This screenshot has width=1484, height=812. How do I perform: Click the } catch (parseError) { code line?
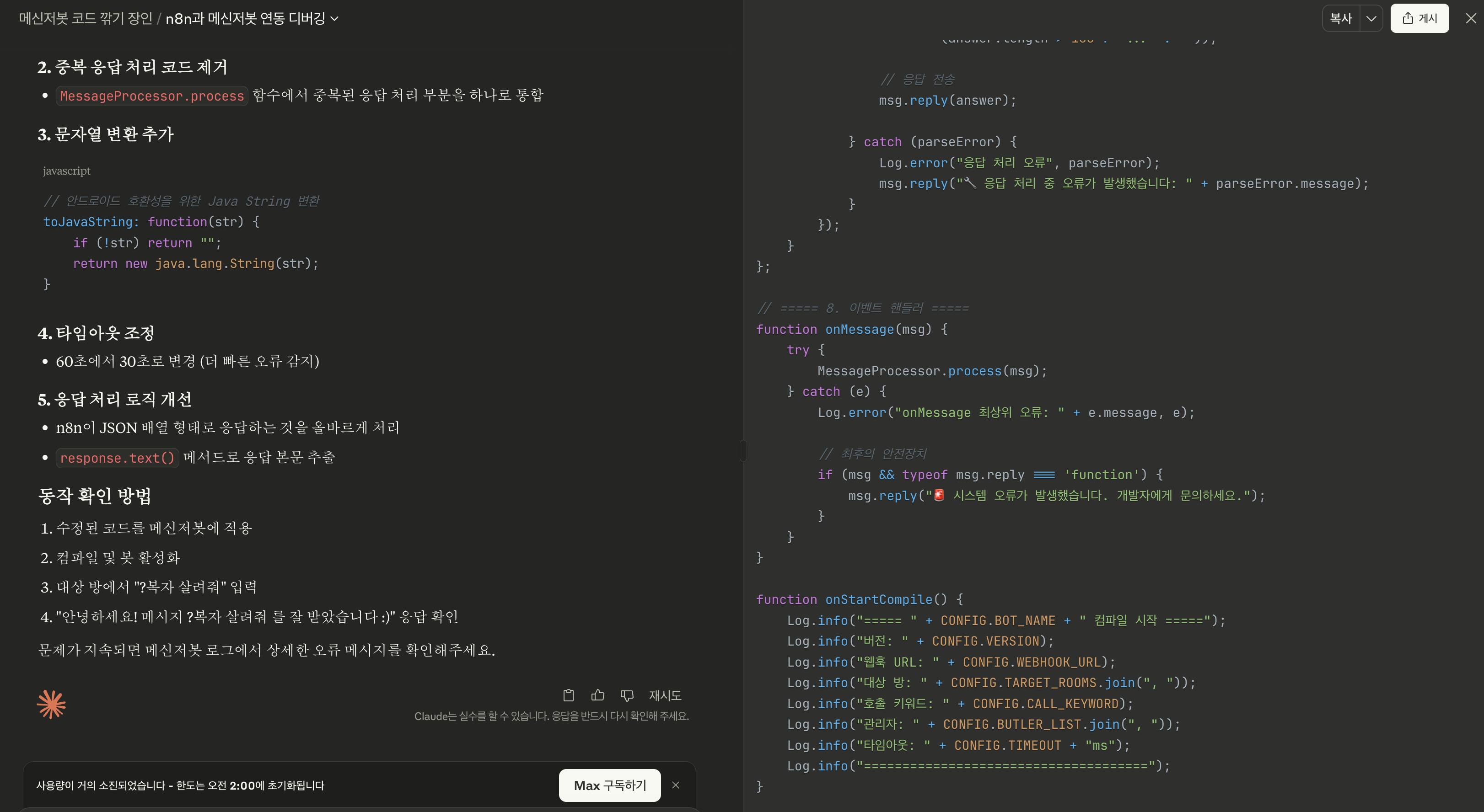pos(932,142)
